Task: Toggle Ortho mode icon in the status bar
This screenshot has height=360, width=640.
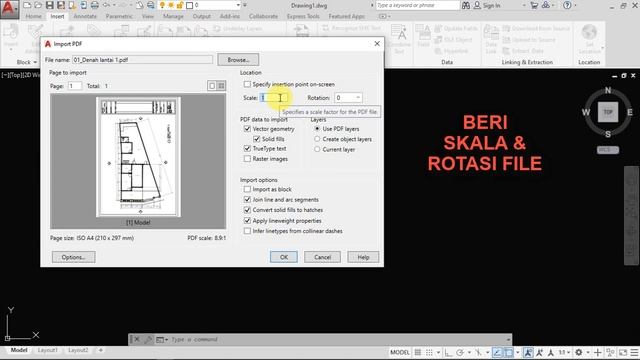Action: (448, 352)
